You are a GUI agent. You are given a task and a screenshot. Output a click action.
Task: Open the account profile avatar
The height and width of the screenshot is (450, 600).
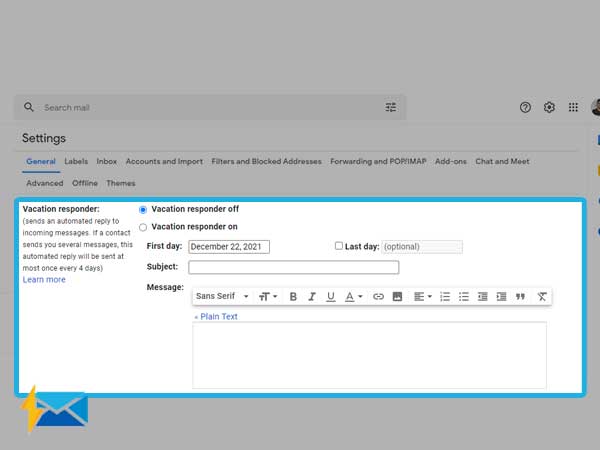tap(596, 107)
